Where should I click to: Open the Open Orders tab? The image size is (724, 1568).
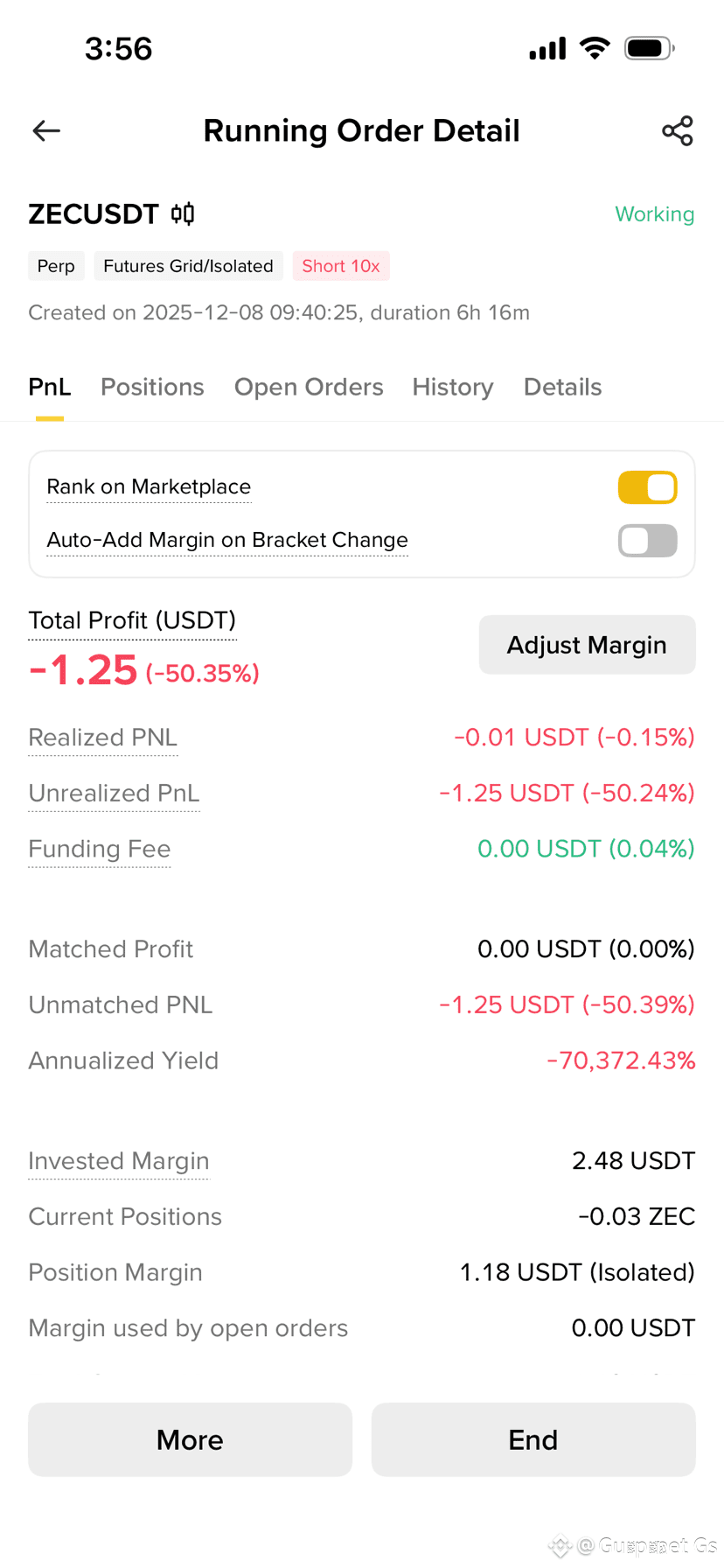(309, 387)
